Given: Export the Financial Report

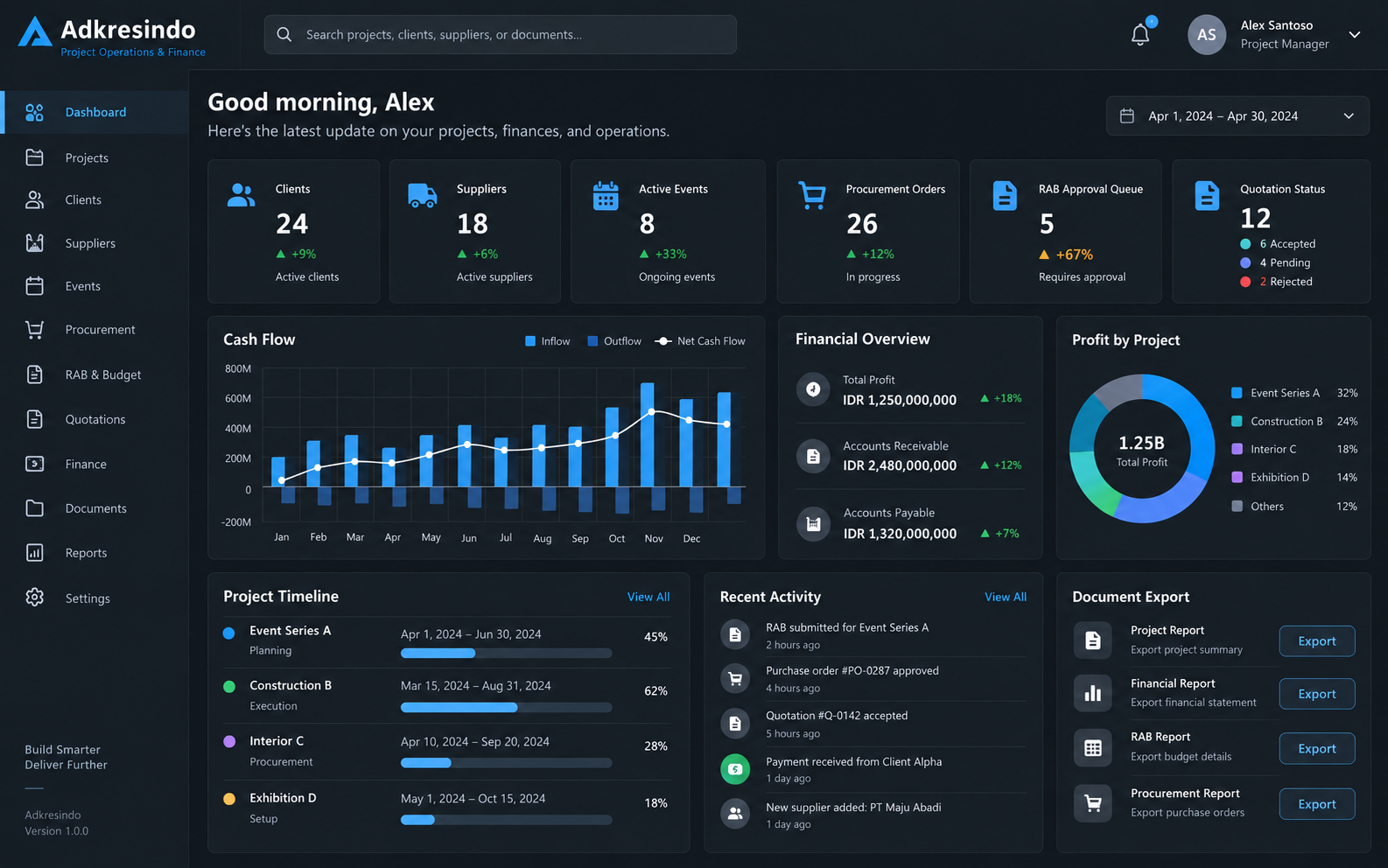Looking at the screenshot, I should point(1317,694).
